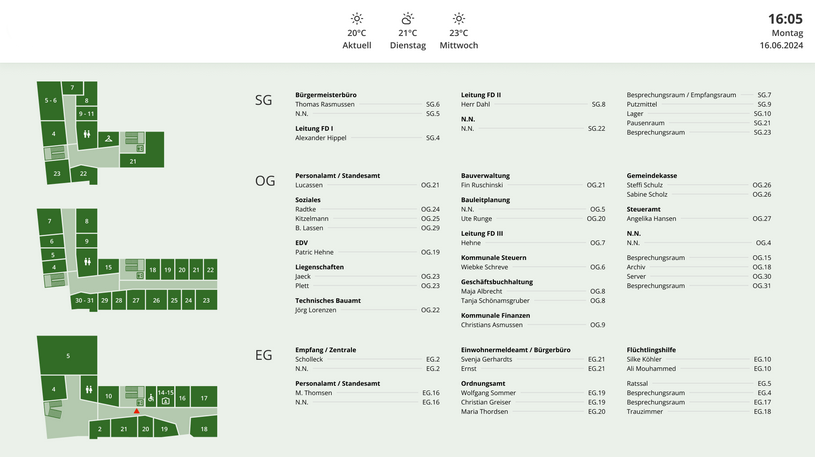
Task: Click the restroom icon on SG floor map
Action: click(88, 134)
